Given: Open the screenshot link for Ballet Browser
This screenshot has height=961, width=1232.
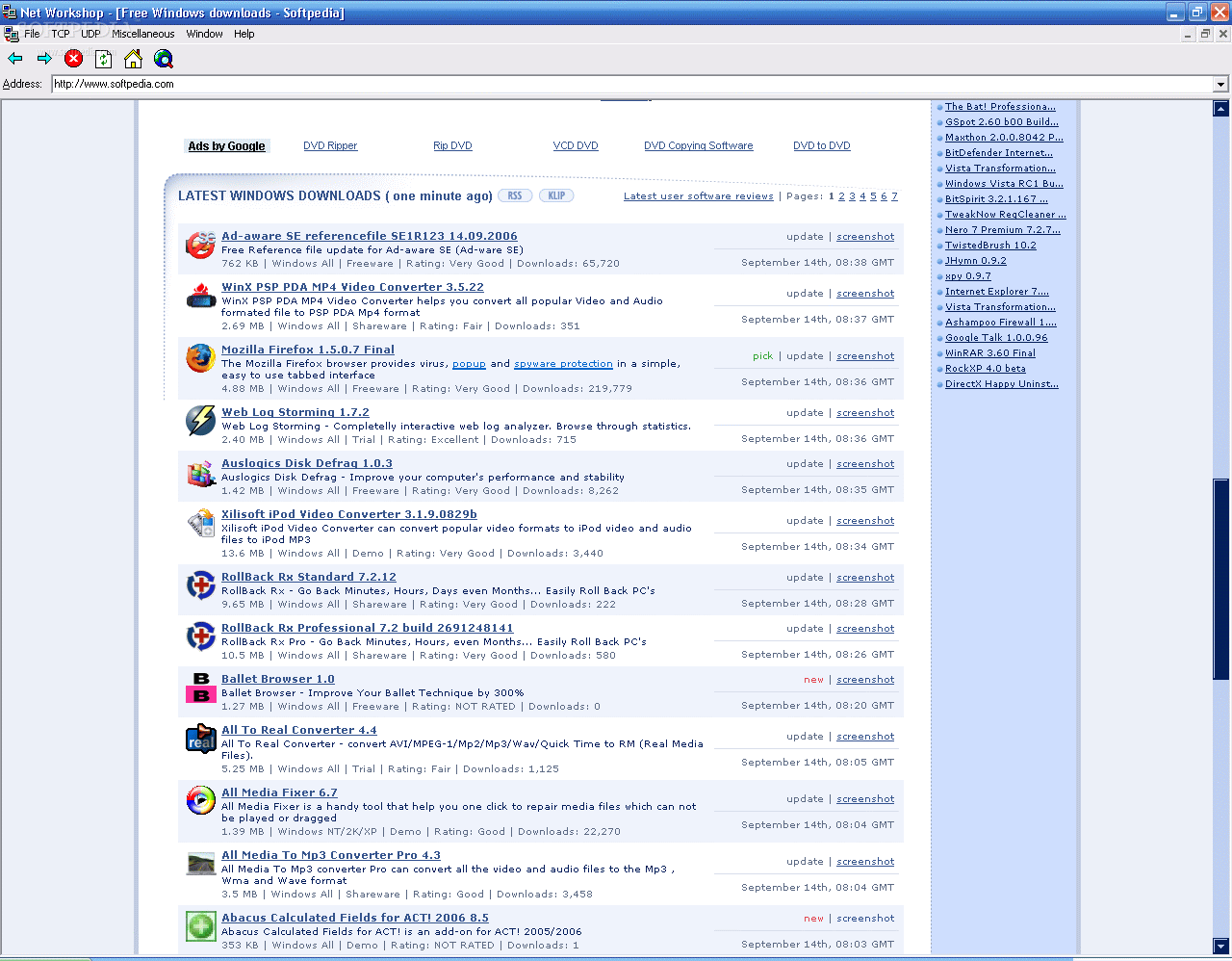Looking at the screenshot, I should click(865, 680).
